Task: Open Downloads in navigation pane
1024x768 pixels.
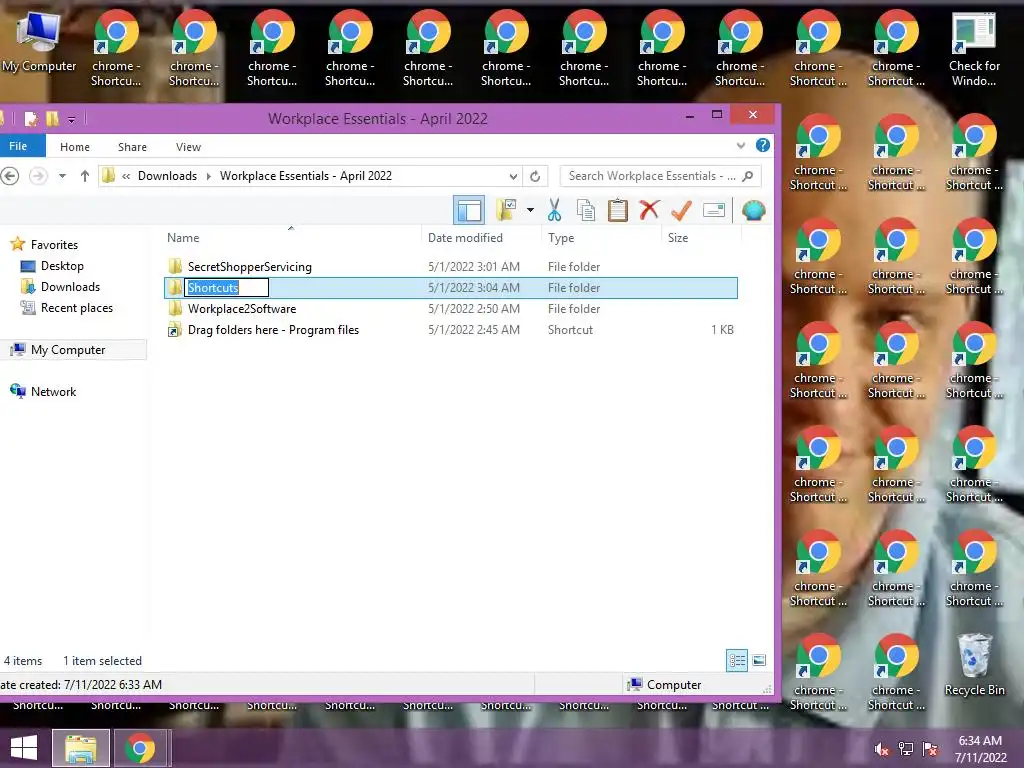Action: (x=70, y=287)
